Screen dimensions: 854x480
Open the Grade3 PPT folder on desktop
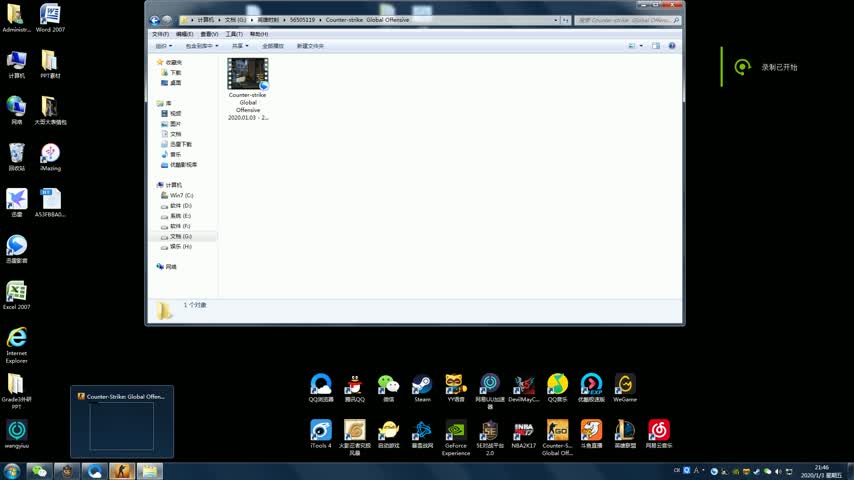[x=16, y=391]
